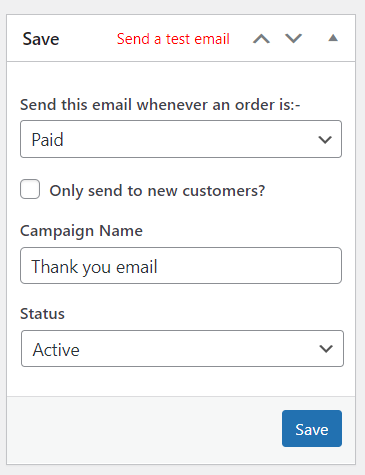The image size is (365, 475).
Task: Open the Status dropdown showing Active
Action: [x=182, y=349]
